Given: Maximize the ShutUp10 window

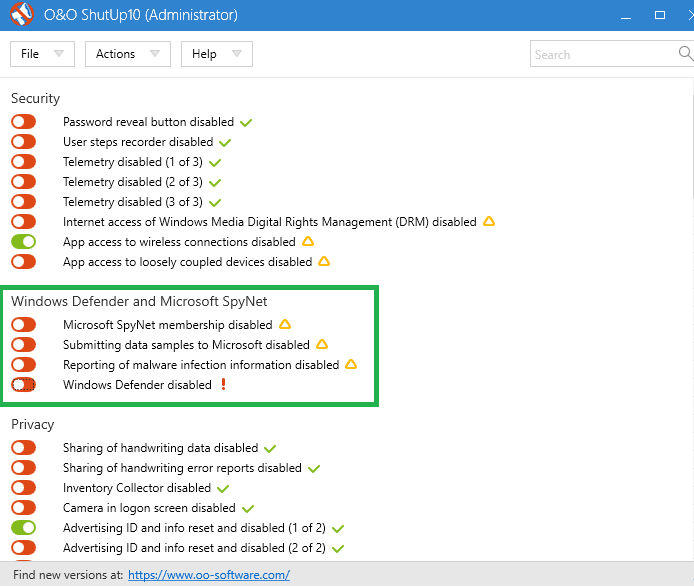Looking at the screenshot, I should tap(660, 15).
